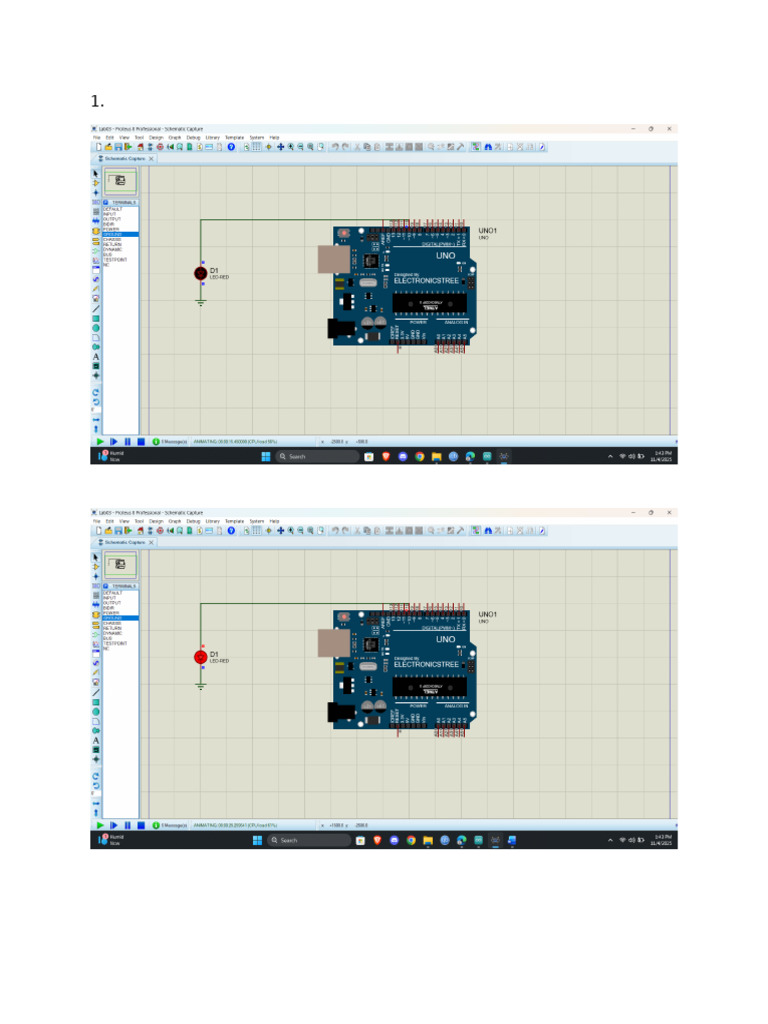Click pan/center view icon in LED-off toolbar

point(281,147)
